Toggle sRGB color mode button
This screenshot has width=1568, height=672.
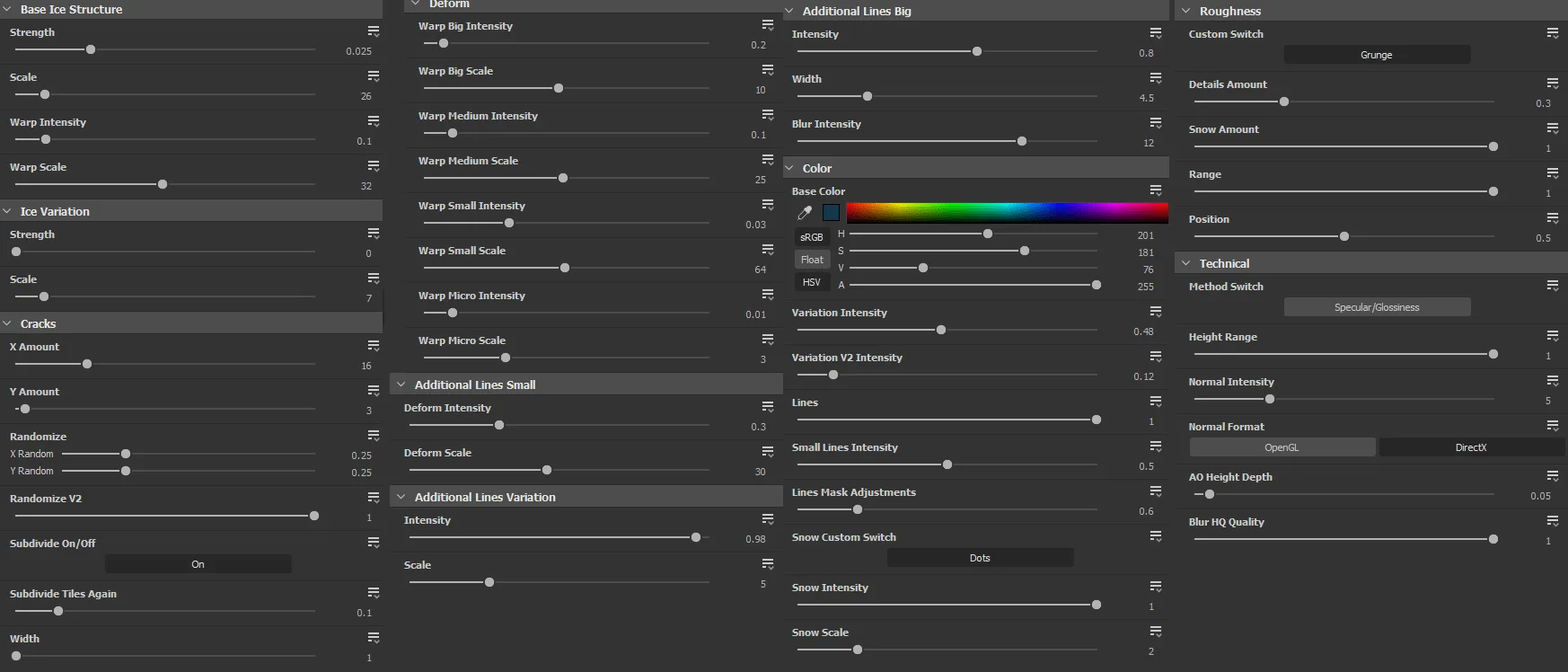coord(812,237)
